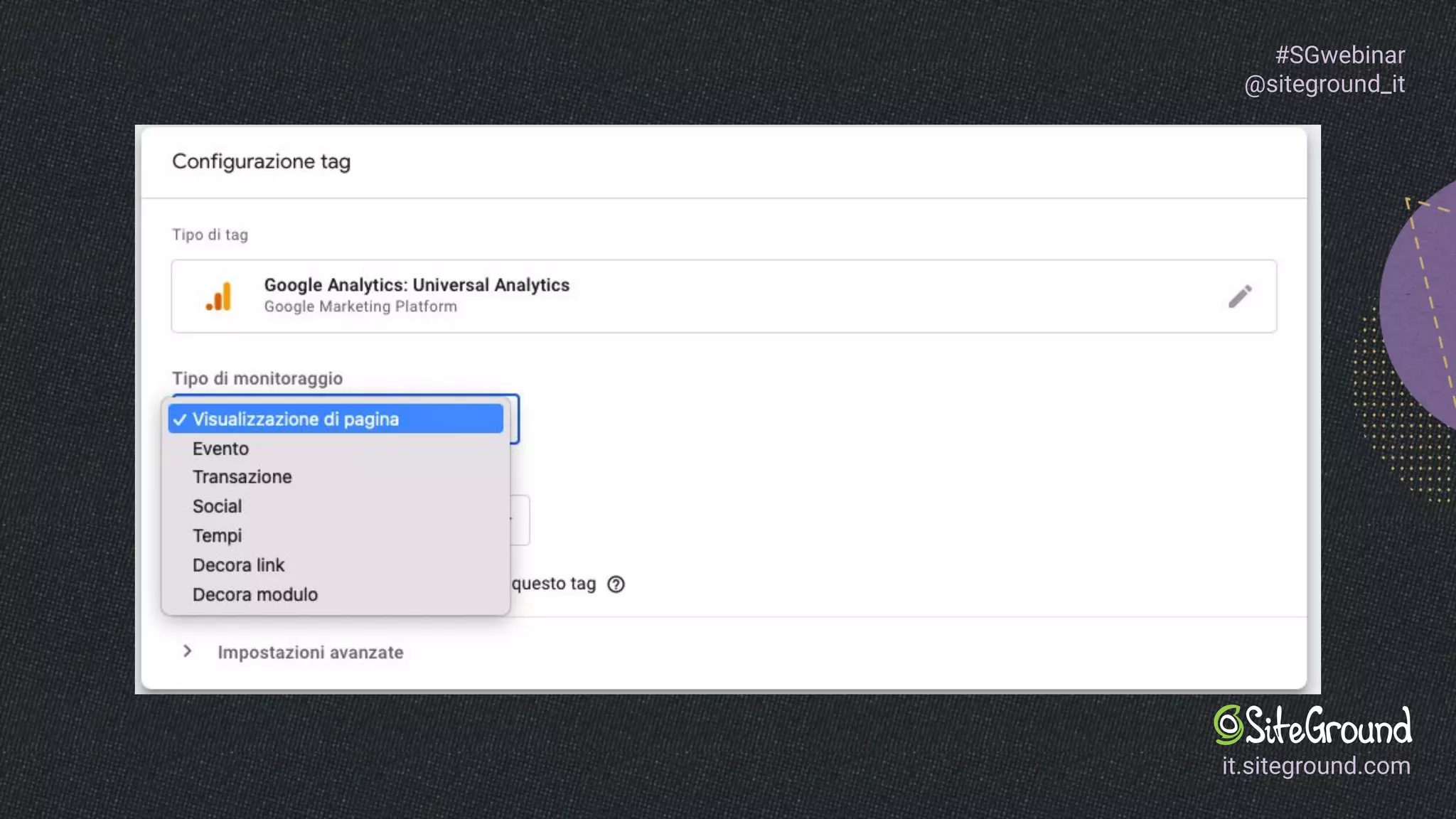
Task: Click the pencil edit icon for tag type
Action: (x=1240, y=296)
